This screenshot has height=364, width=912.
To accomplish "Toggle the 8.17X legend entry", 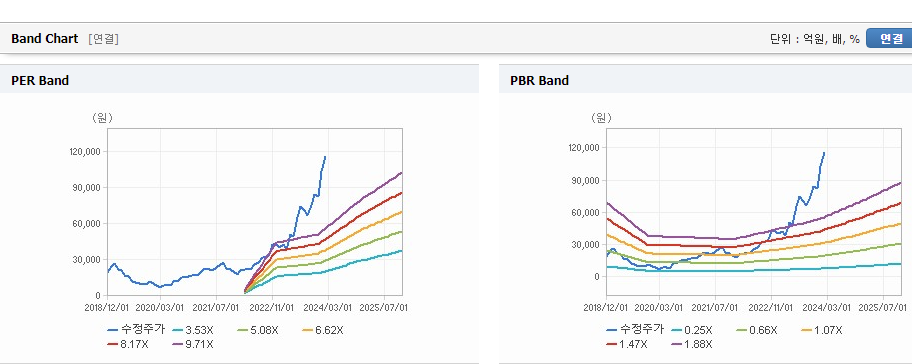I will click(128, 344).
